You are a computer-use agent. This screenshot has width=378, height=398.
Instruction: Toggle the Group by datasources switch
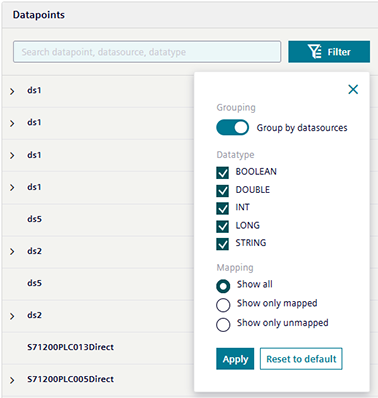(232, 128)
